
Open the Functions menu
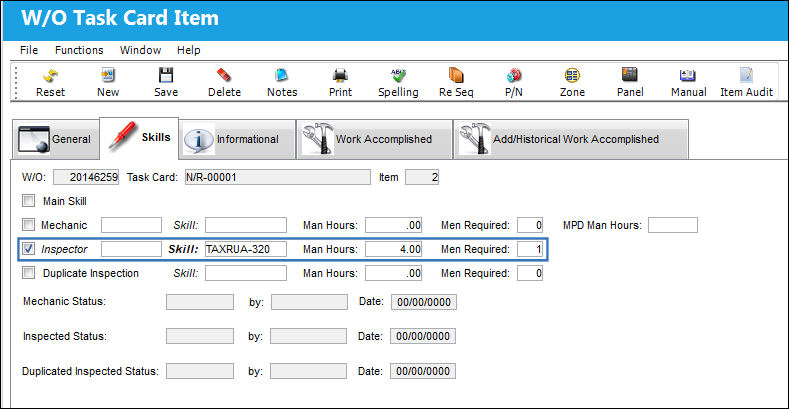click(x=79, y=50)
